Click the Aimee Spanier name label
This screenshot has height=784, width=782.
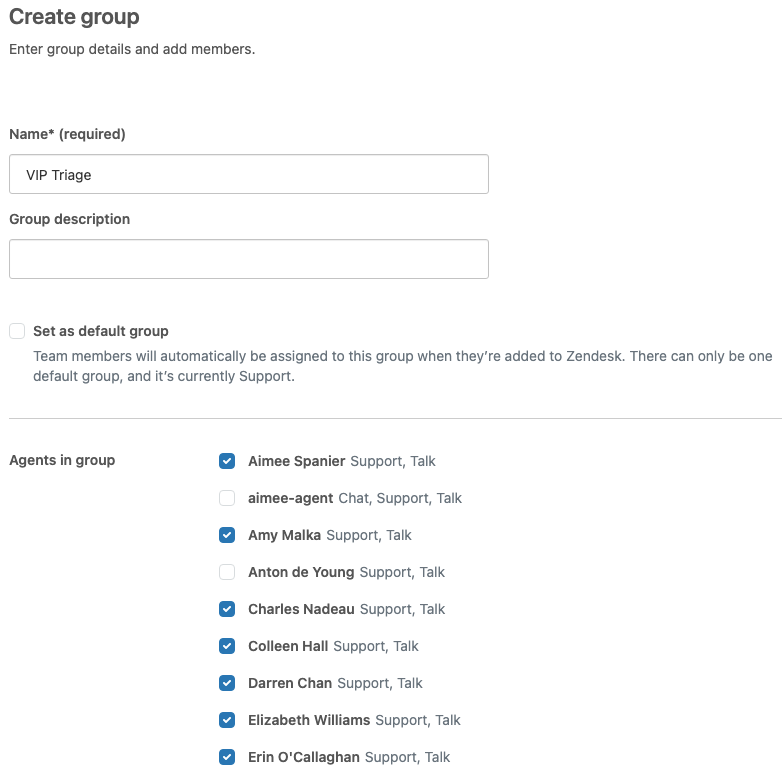coord(296,461)
